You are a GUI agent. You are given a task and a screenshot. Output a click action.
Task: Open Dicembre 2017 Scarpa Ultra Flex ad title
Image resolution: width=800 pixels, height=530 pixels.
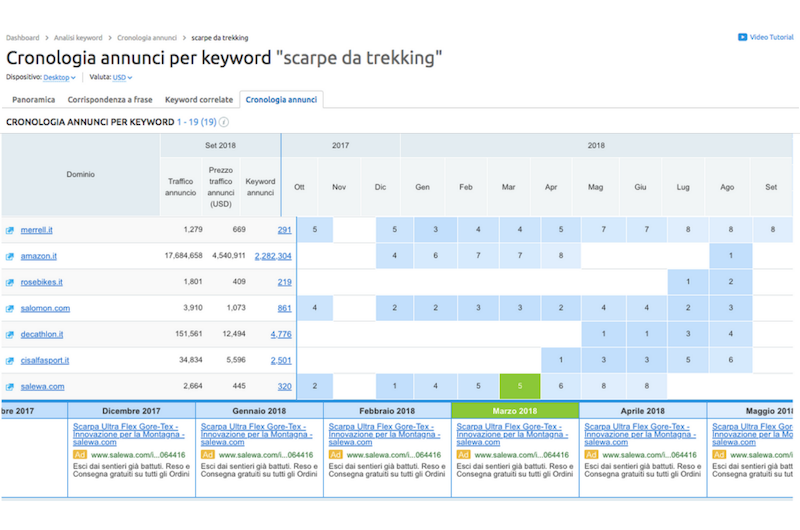(129, 434)
